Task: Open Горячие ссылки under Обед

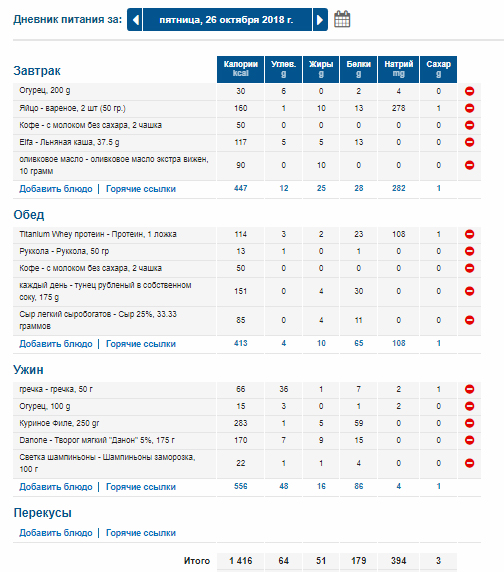Action: click(x=141, y=344)
